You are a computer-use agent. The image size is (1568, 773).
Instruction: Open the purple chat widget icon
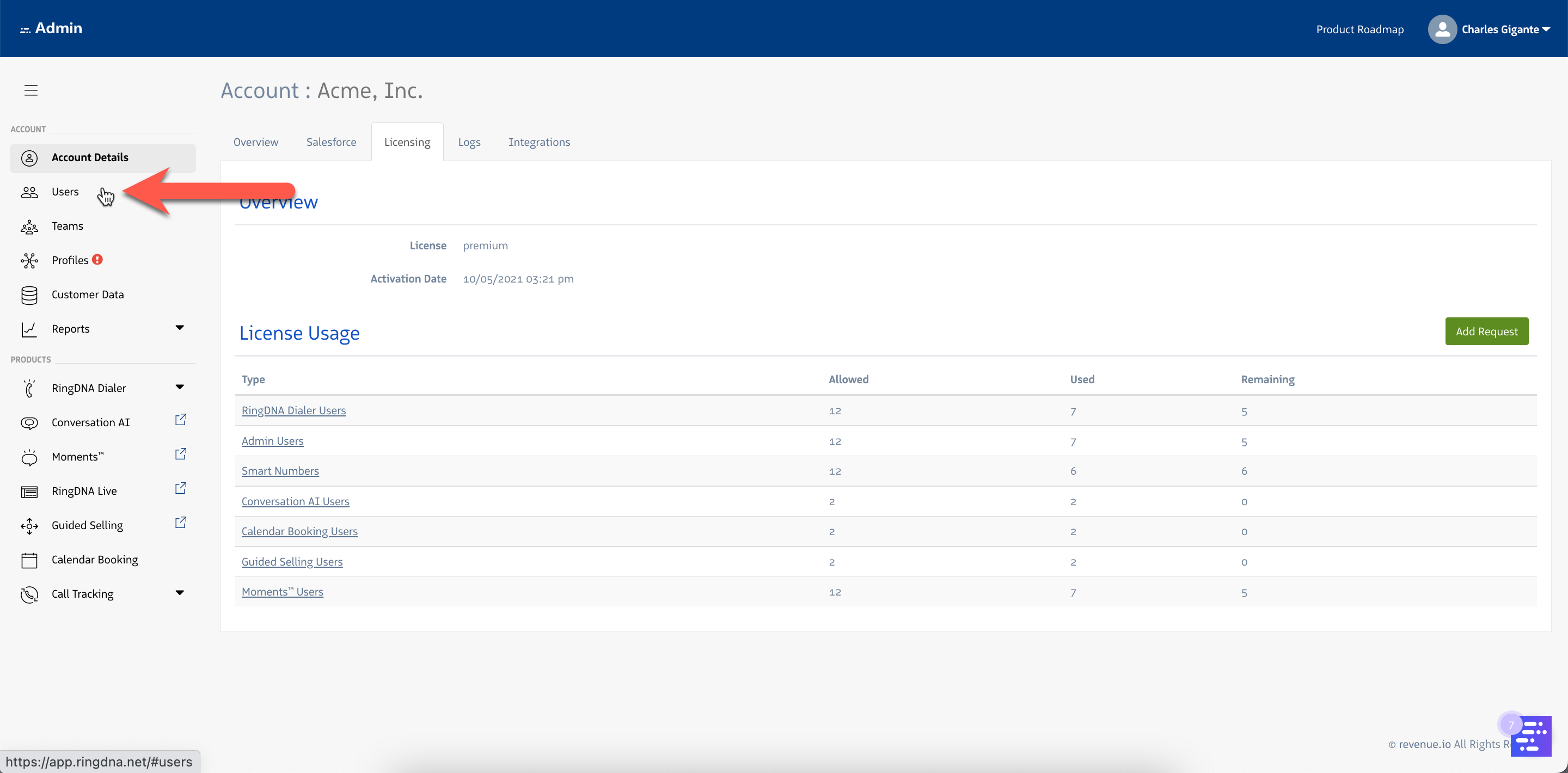1531,736
